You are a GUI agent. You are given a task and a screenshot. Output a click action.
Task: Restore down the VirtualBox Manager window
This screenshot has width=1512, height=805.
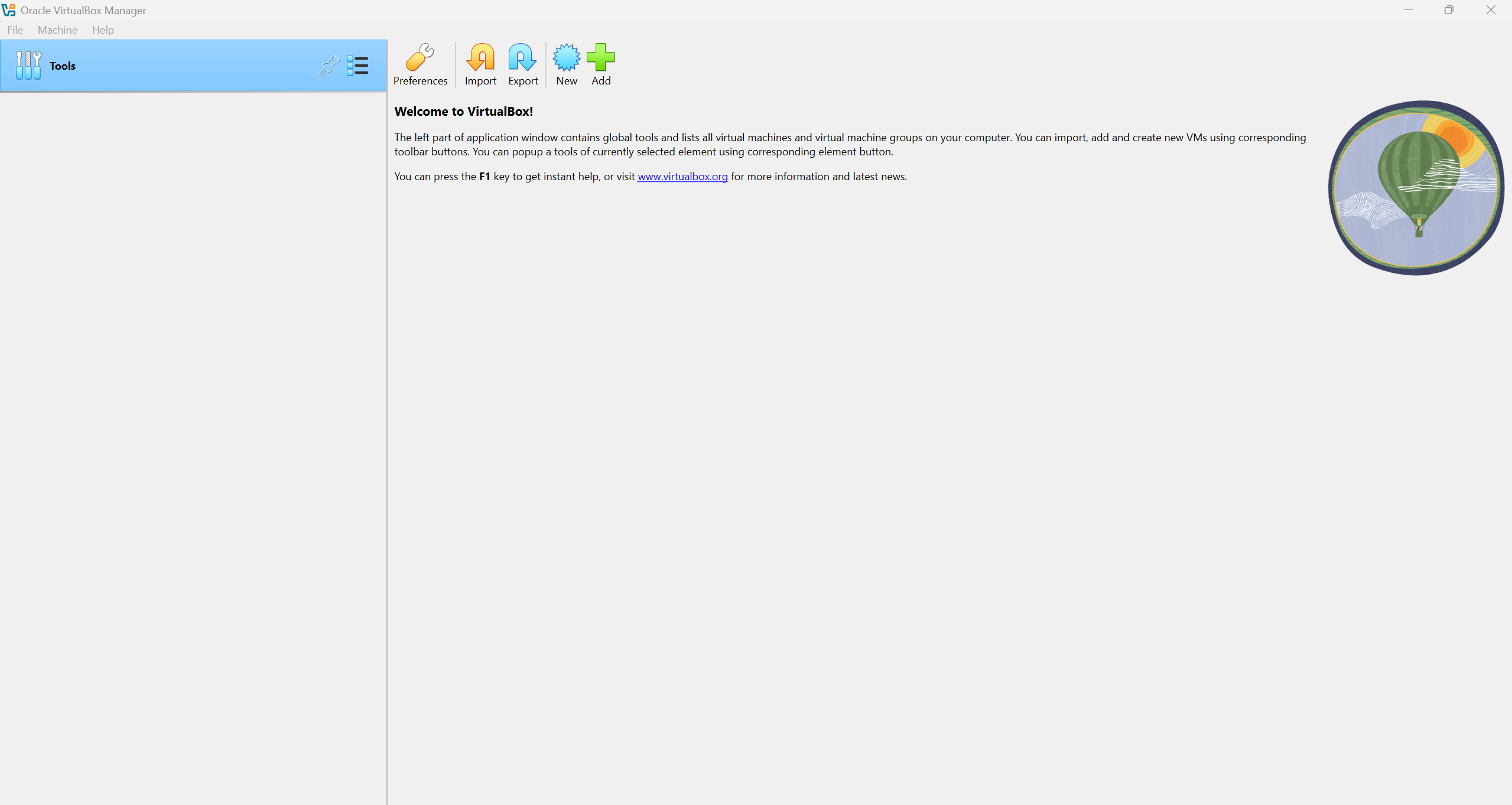coord(1449,10)
